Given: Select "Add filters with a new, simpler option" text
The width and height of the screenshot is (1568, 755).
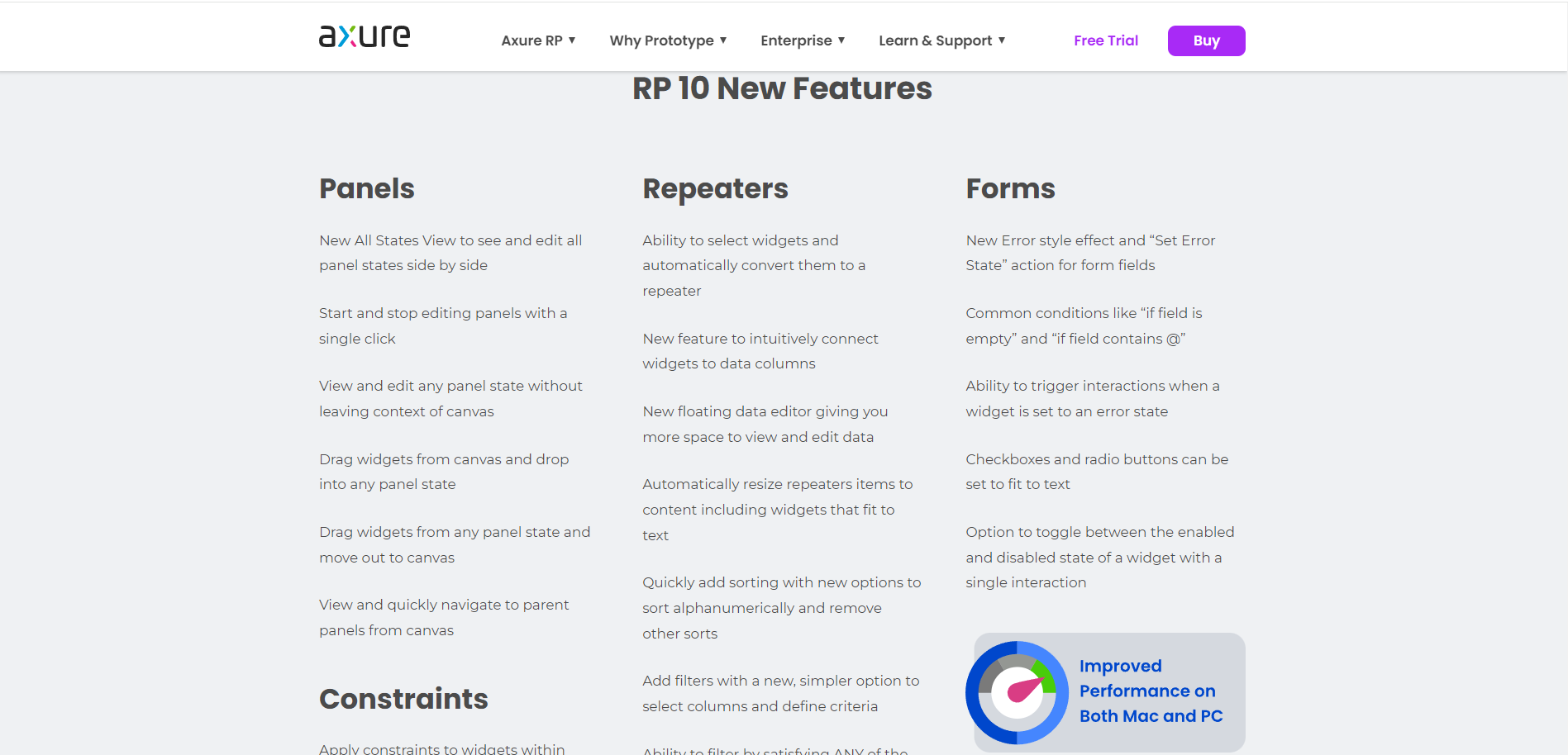Looking at the screenshot, I should (781, 693).
